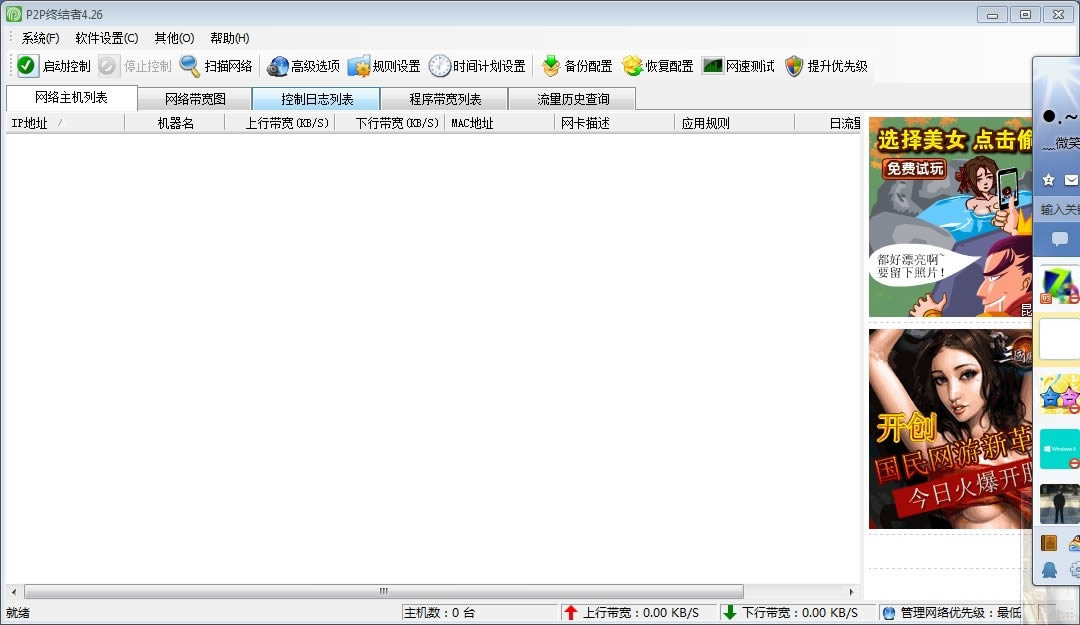Click 提升优先级 shield icon
Image resolution: width=1080 pixels, height=625 pixels.
[x=794, y=66]
